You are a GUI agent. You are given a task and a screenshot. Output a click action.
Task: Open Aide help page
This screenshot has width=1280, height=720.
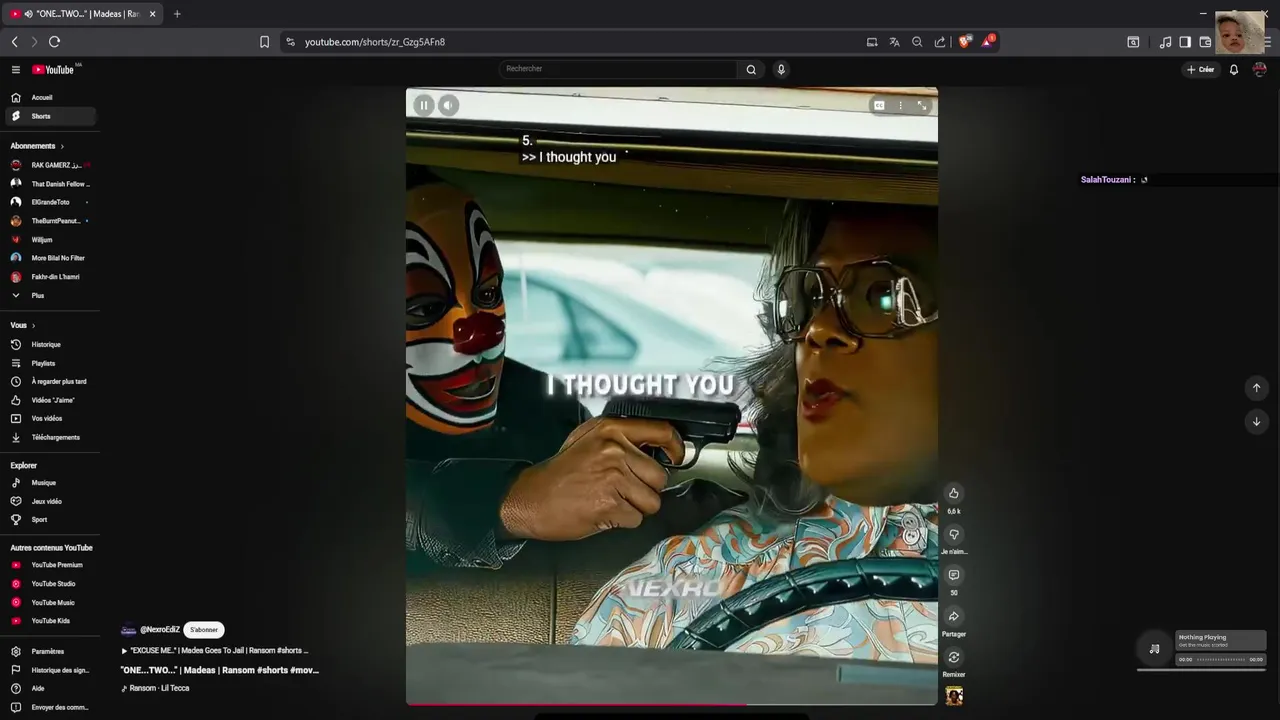pyautogui.click(x=50, y=688)
